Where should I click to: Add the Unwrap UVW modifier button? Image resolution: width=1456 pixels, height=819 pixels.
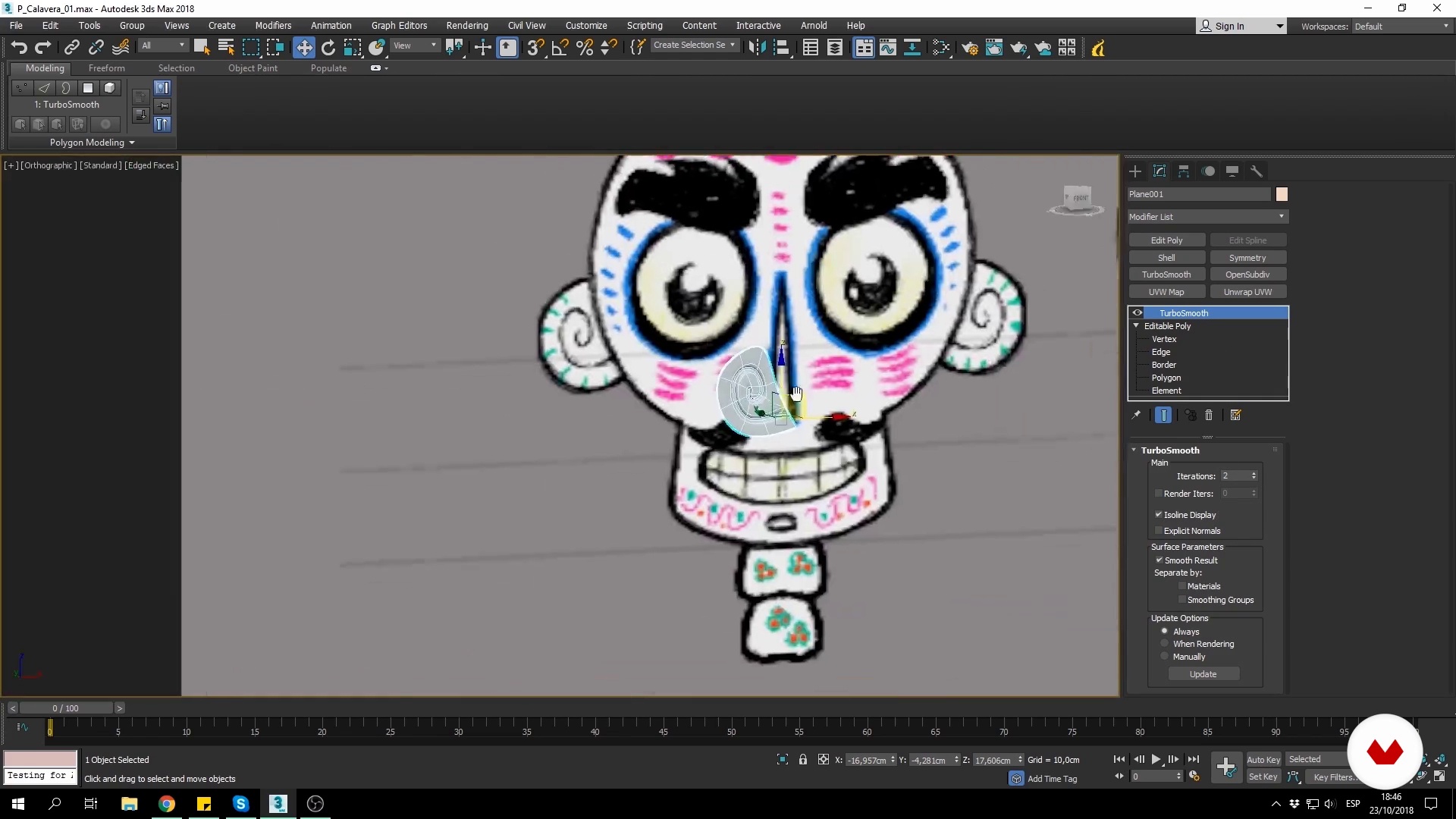pyautogui.click(x=1247, y=292)
